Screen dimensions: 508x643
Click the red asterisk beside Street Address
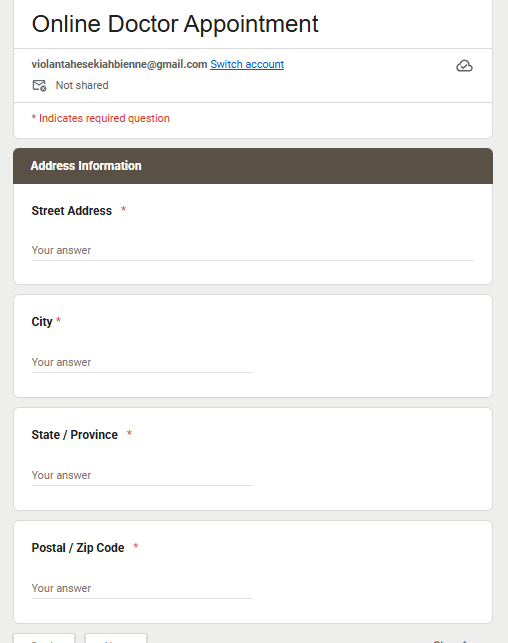coord(123,209)
